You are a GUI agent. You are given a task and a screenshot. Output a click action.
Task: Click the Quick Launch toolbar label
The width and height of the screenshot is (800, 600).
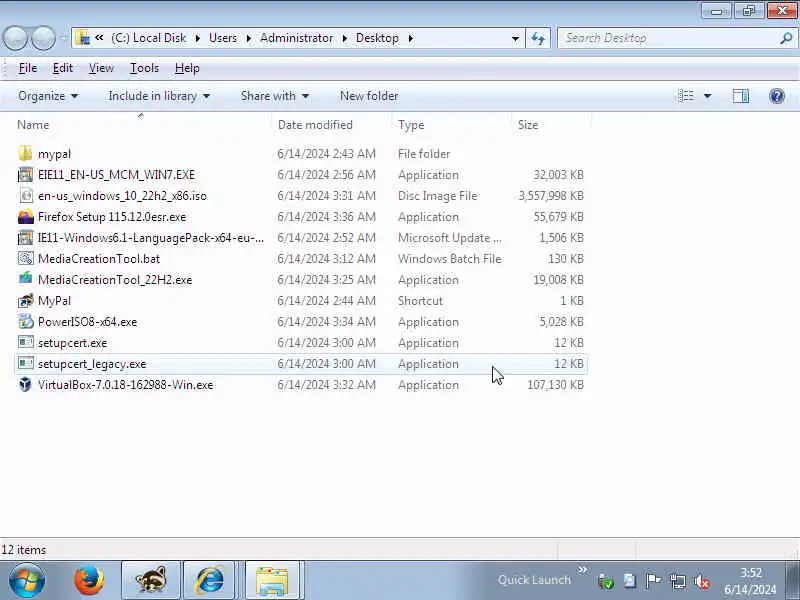[x=534, y=580]
